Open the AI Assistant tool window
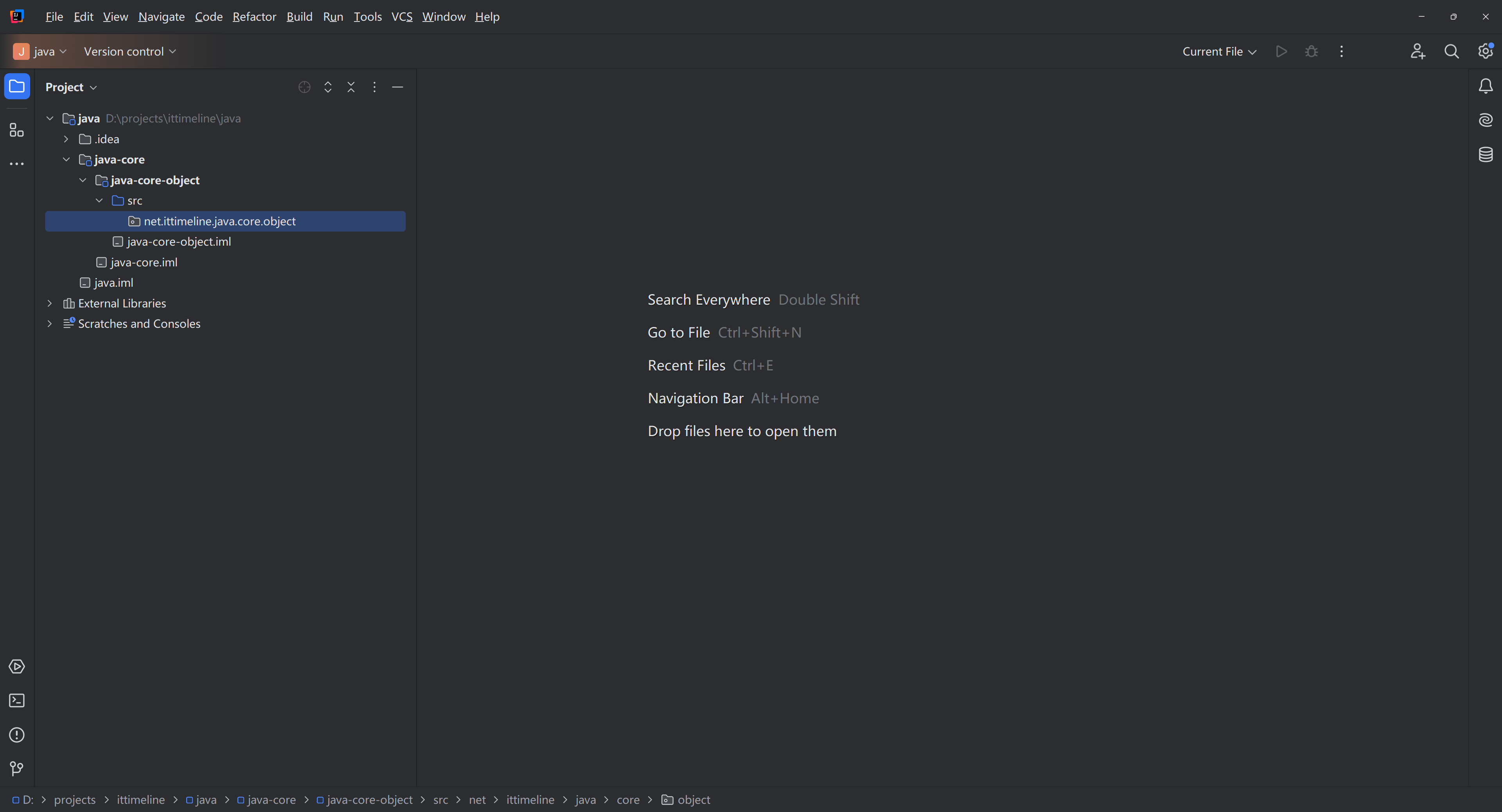Image resolution: width=1502 pixels, height=812 pixels. point(1485,120)
